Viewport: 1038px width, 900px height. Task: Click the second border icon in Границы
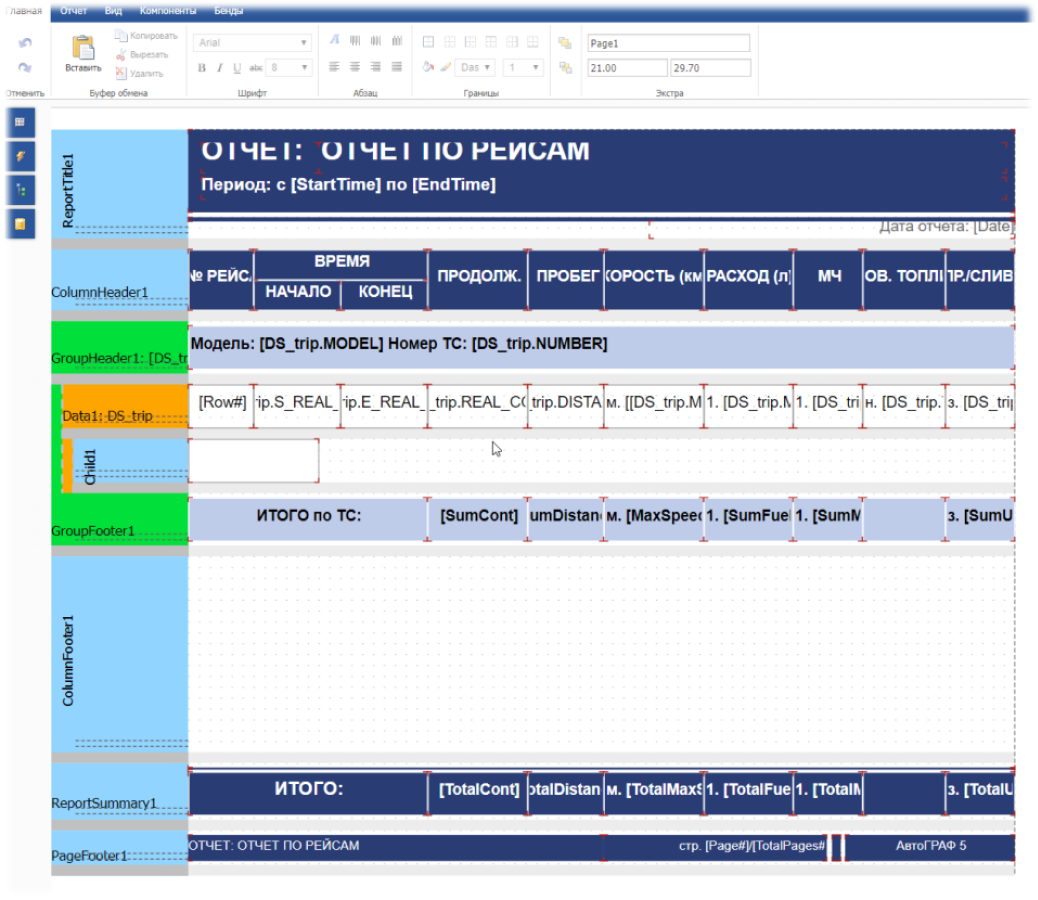tap(449, 42)
